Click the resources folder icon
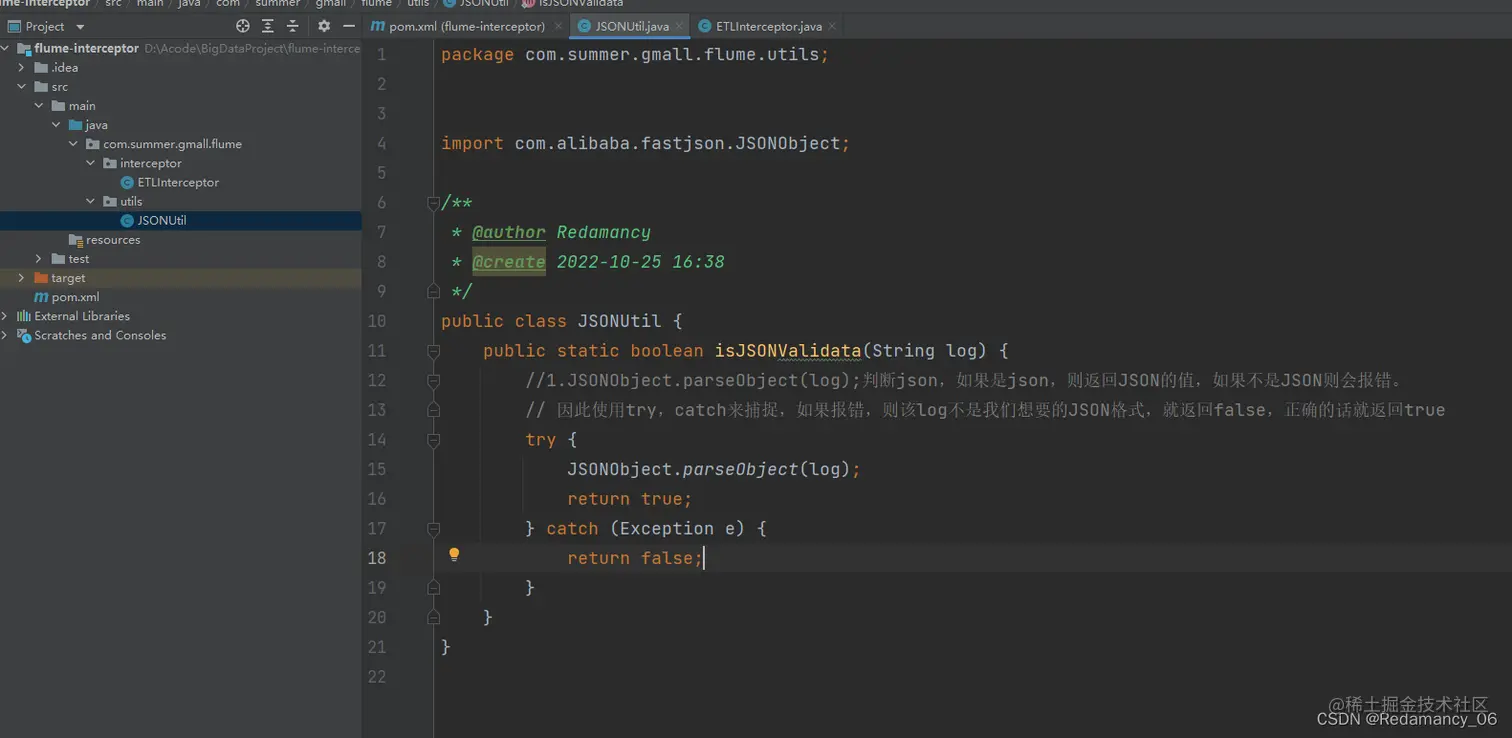The width and height of the screenshot is (1512, 738). [x=76, y=240]
